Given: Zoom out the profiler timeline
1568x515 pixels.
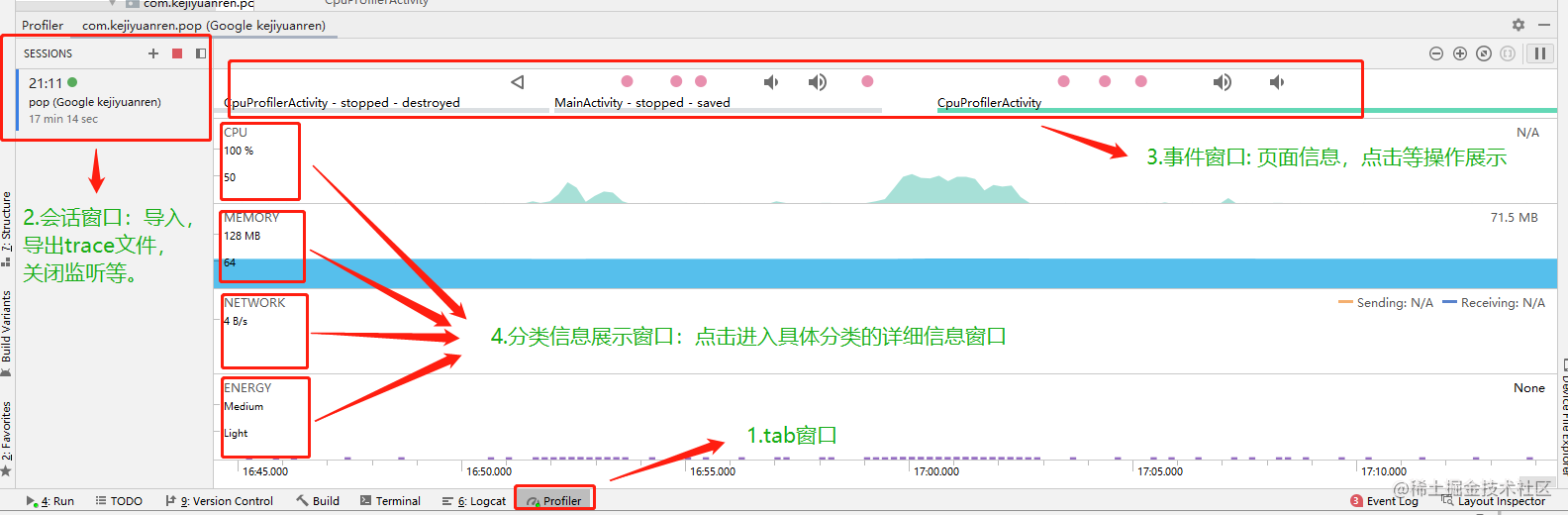Looking at the screenshot, I should click(1436, 53).
